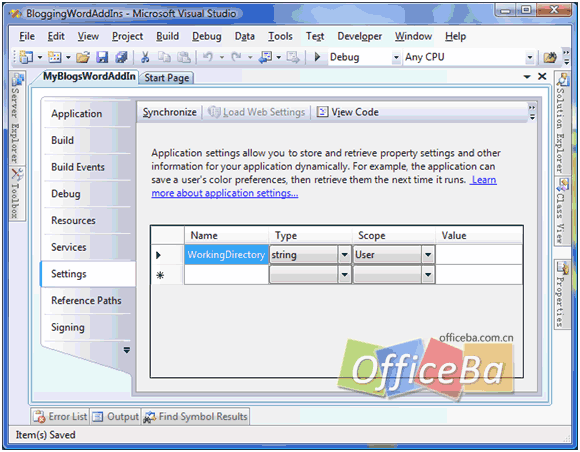Click the Navigate Forward icon
The height and width of the screenshot is (452, 580).
pyautogui.click(x=293, y=57)
